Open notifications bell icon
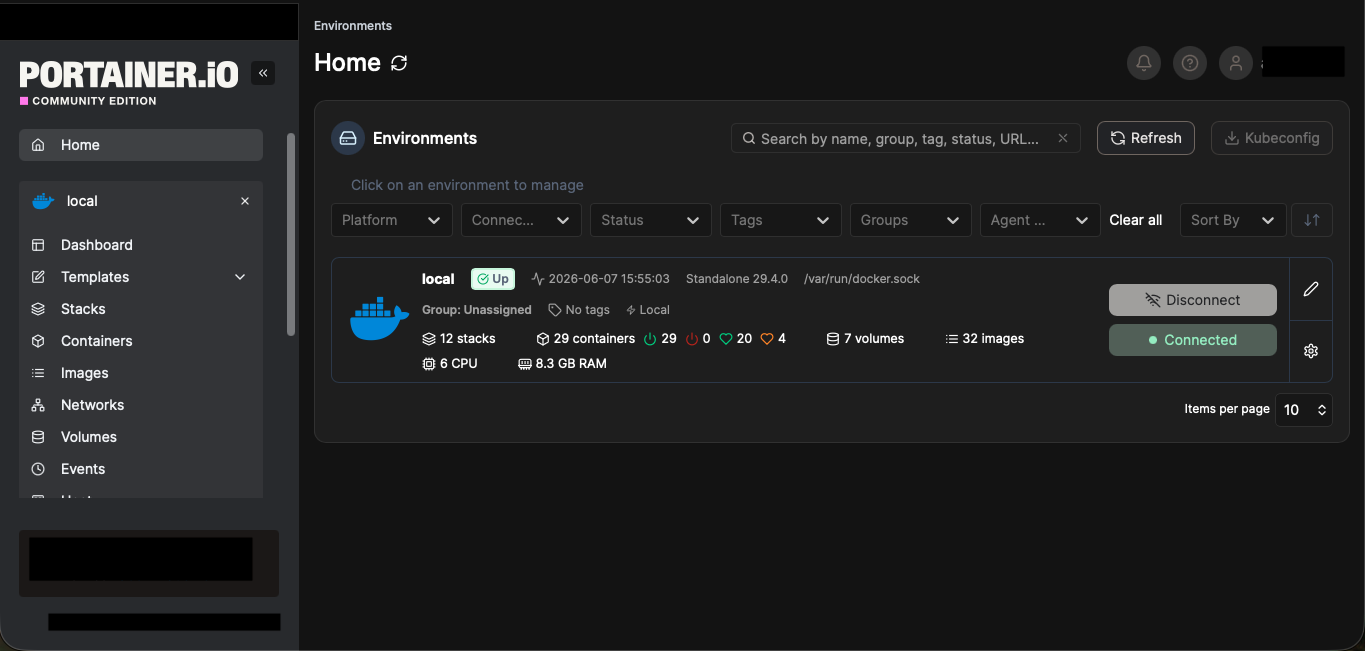The width and height of the screenshot is (1365, 651). tap(1144, 63)
